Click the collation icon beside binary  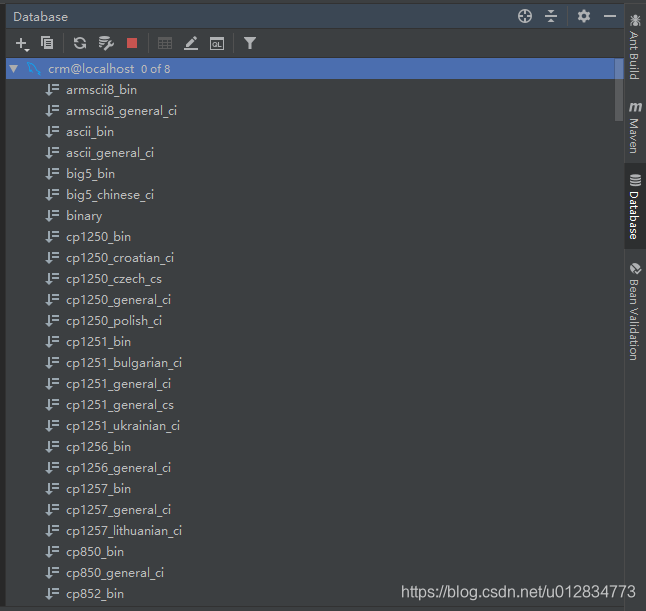(52, 215)
